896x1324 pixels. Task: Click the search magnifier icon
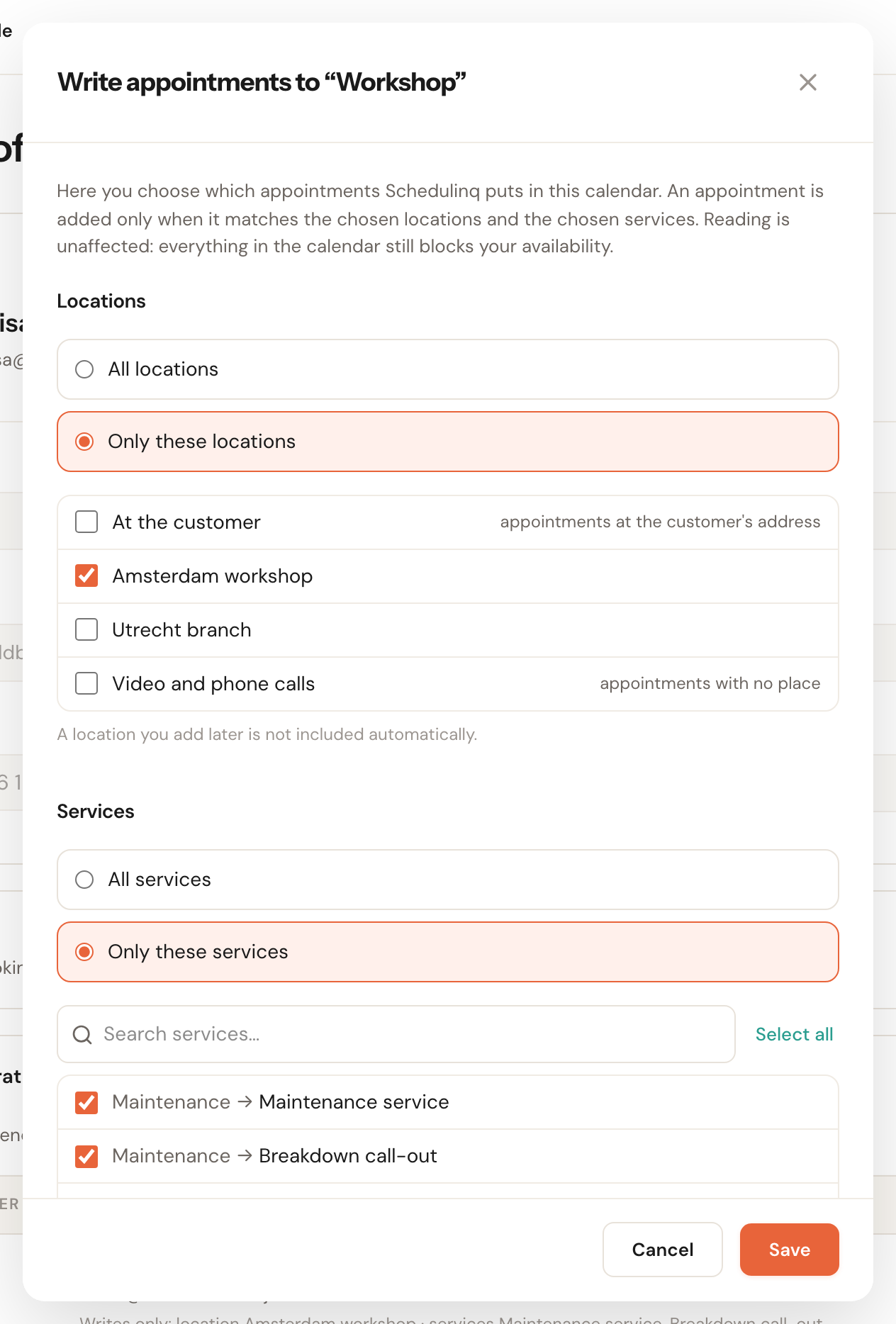(83, 1035)
